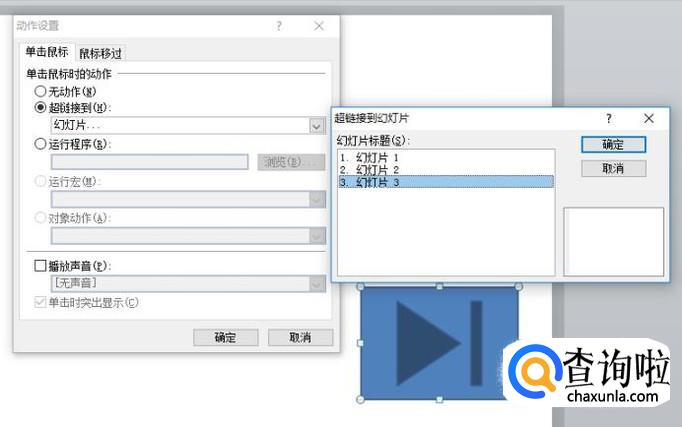Click the left middle resize handle of the shape
This screenshot has height=427, width=682.
point(361,343)
